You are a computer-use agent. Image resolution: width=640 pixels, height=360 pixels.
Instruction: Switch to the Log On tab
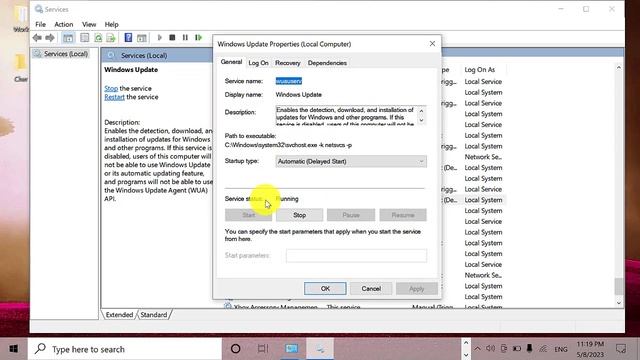coord(258,63)
